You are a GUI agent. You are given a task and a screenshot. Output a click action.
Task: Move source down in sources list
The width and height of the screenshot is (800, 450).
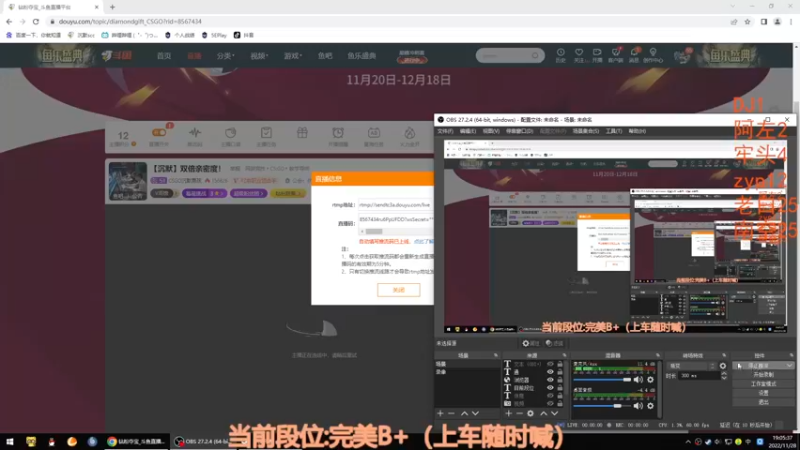click(555, 413)
